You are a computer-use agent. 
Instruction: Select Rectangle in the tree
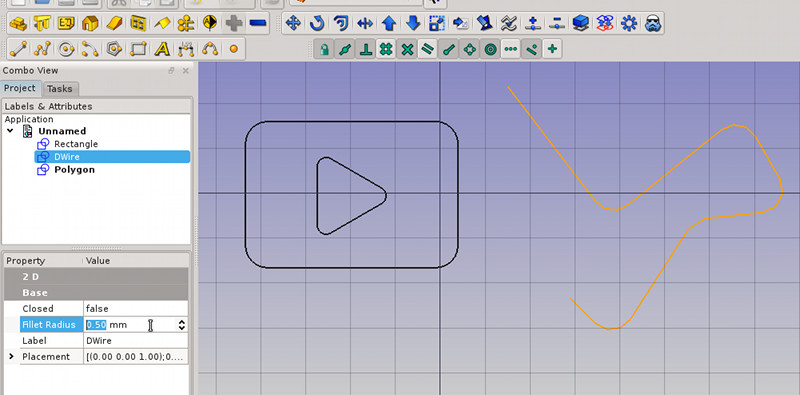(76, 144)
